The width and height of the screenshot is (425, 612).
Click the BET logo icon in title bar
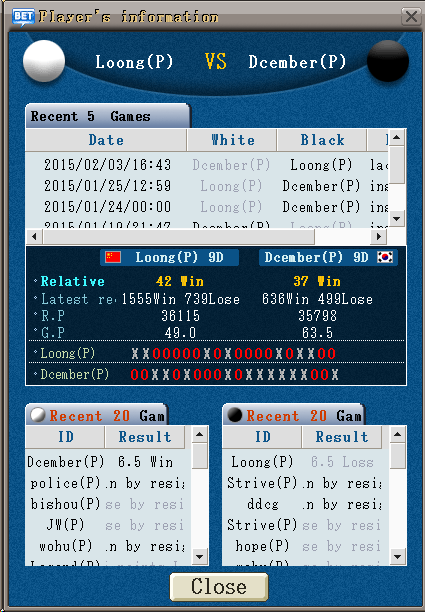[x=23, y=17]
